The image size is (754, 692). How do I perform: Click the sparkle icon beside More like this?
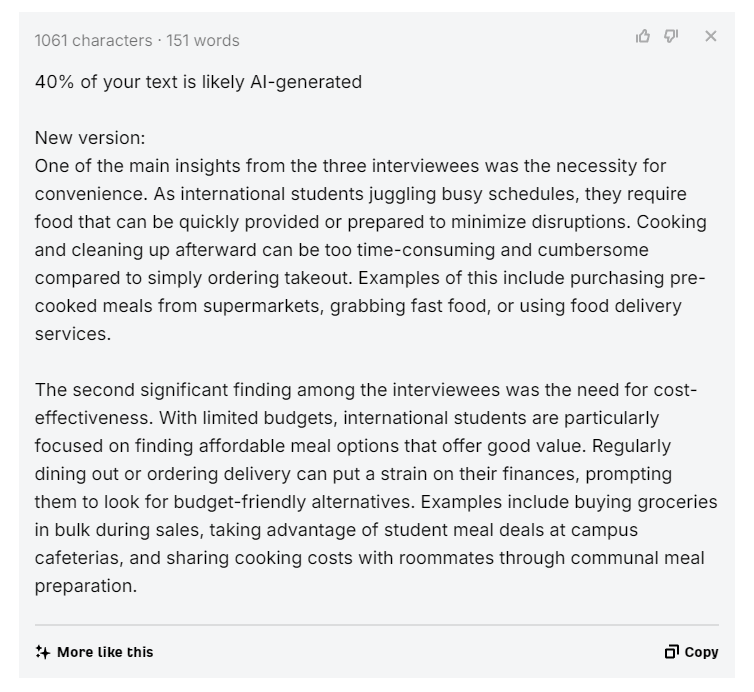(x=42, y=652)
